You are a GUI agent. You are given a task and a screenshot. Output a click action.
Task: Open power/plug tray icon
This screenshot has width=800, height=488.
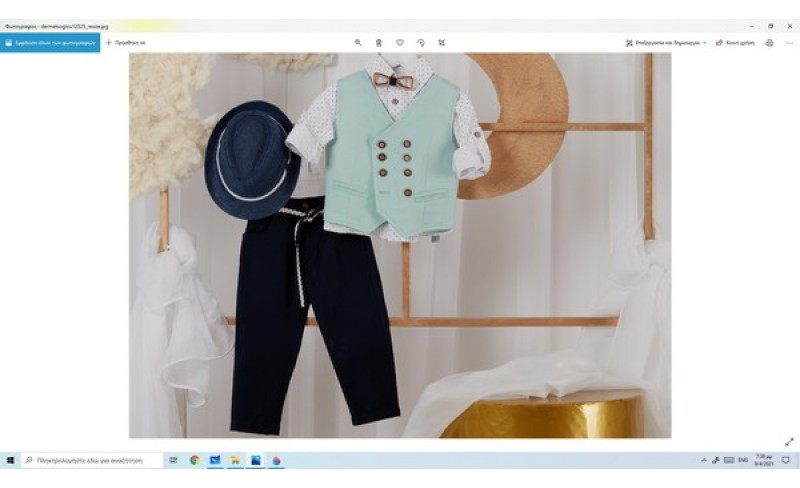click(x=716, y=460)
